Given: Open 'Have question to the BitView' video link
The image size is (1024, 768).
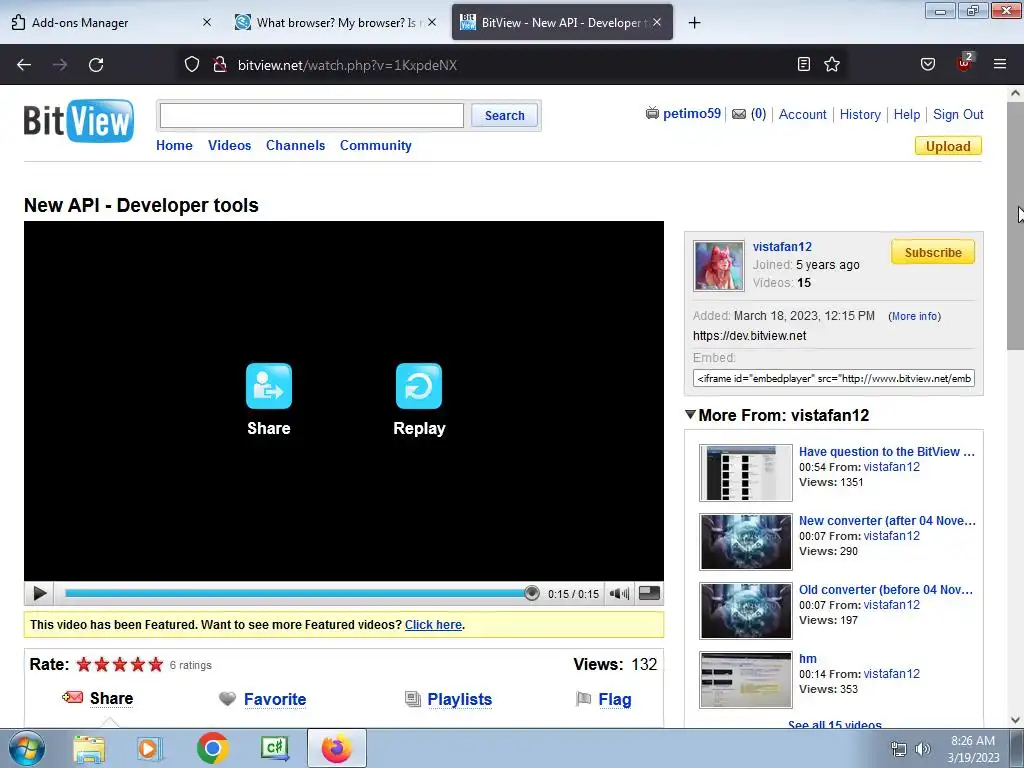Looking at the screenshot, I should click(886, 452).
